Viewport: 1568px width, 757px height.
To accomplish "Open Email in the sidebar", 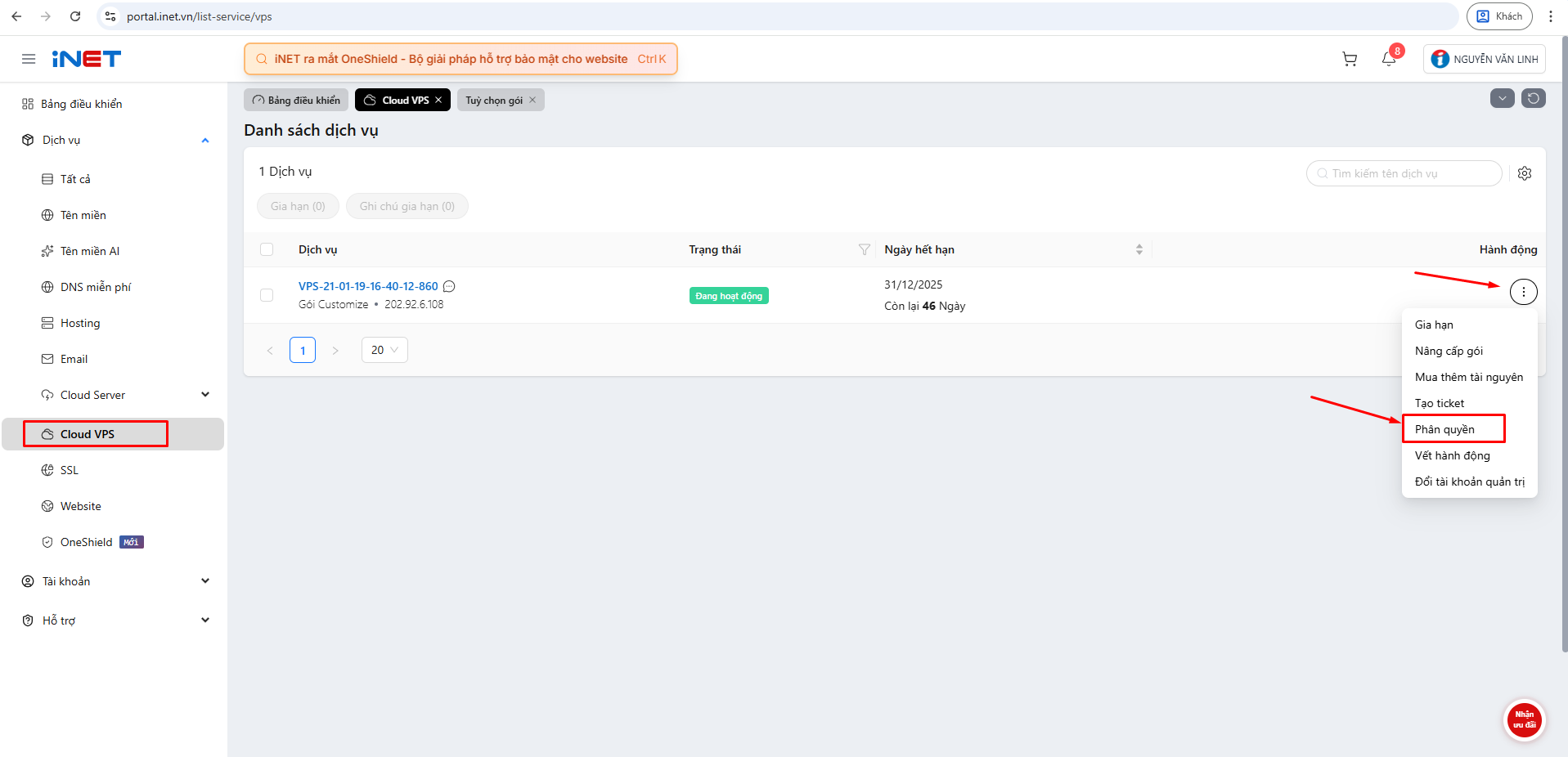I will 113,359.
